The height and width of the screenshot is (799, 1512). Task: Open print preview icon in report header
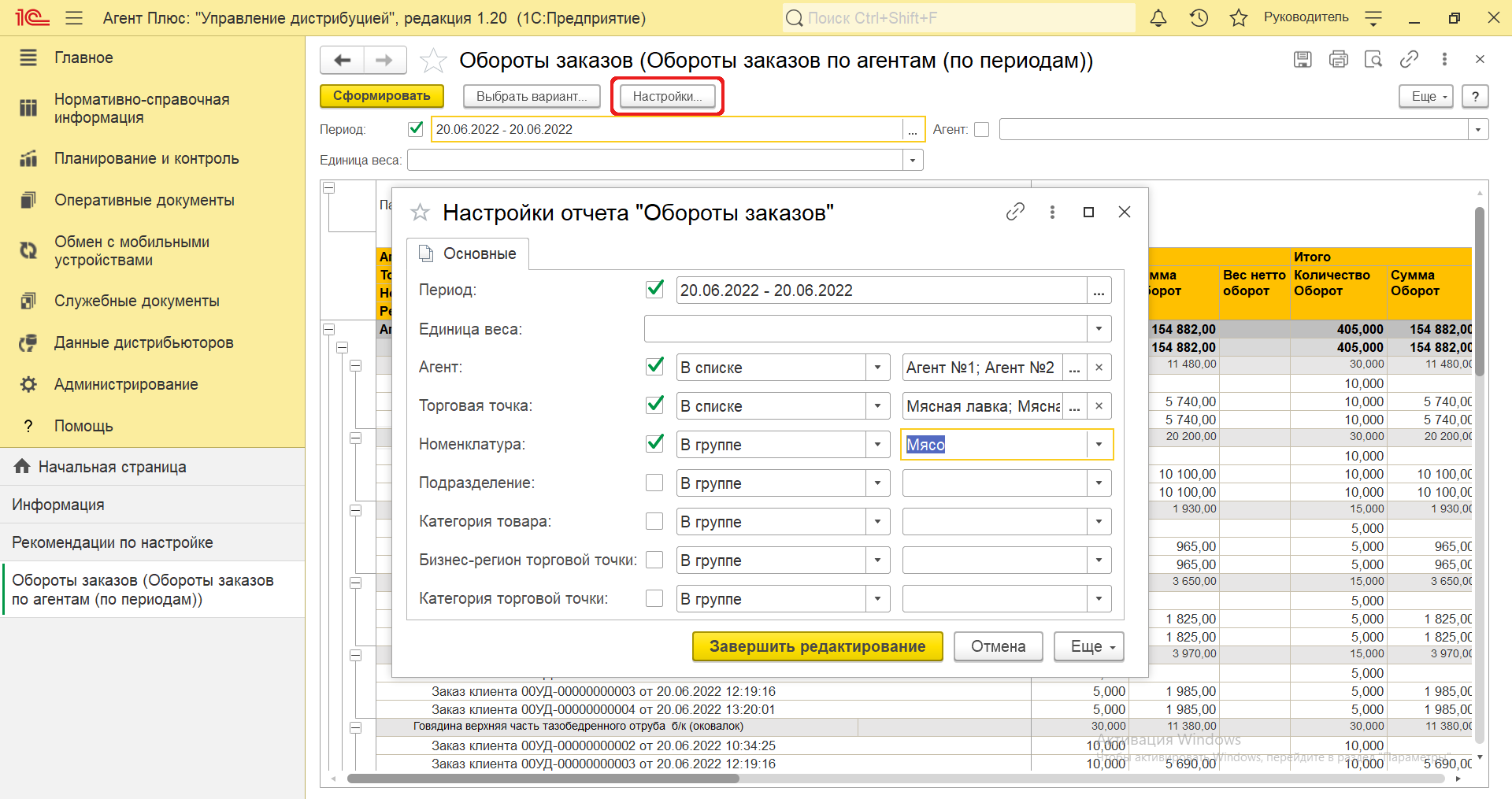tap(1373, 59)
